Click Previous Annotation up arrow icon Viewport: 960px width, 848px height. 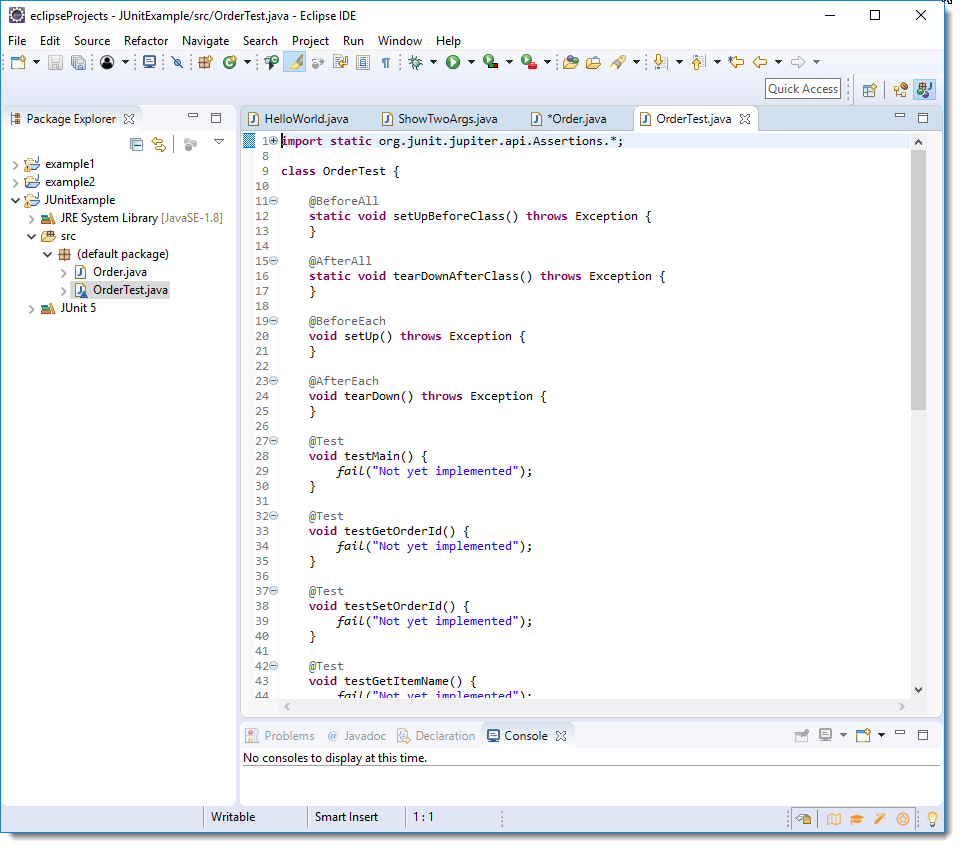(698, 62)
